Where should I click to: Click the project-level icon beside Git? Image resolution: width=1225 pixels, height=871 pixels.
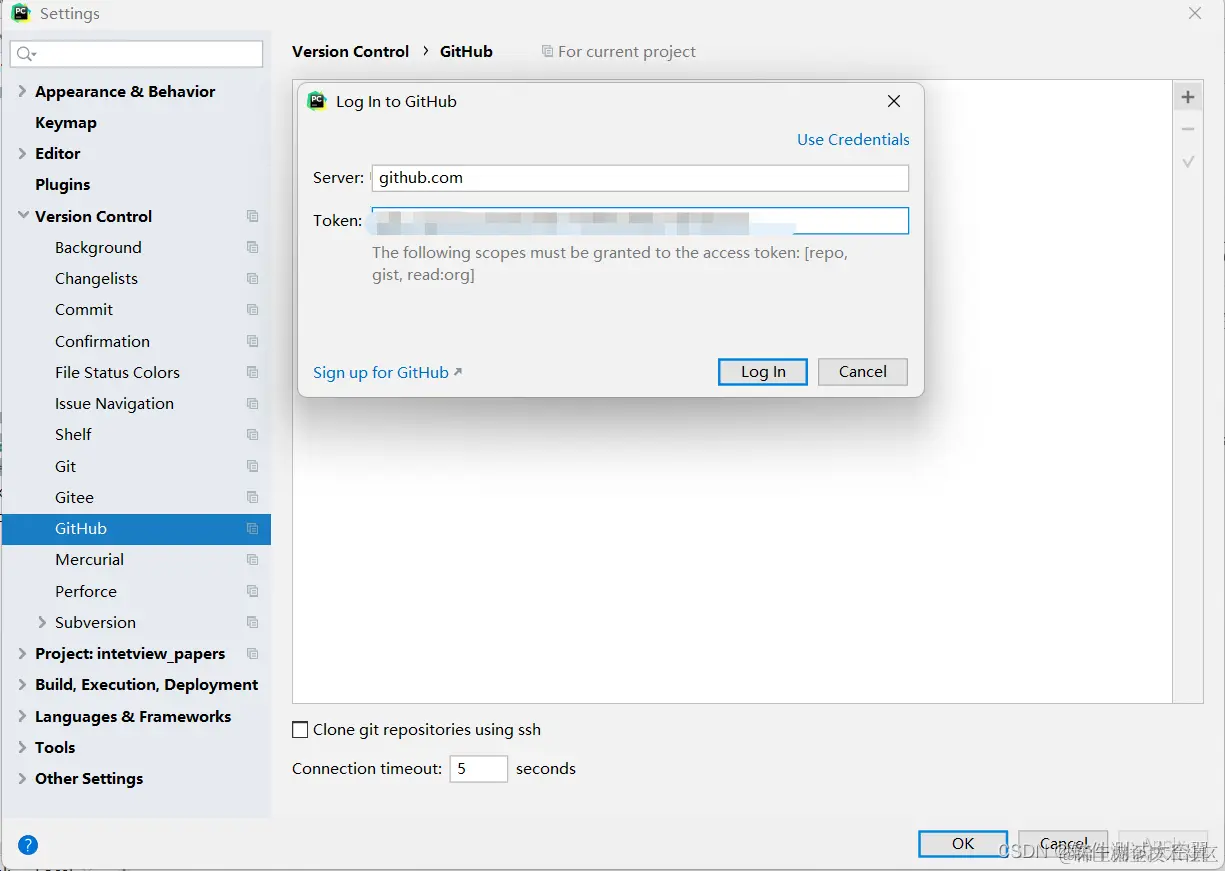click(x=252, y=466)
